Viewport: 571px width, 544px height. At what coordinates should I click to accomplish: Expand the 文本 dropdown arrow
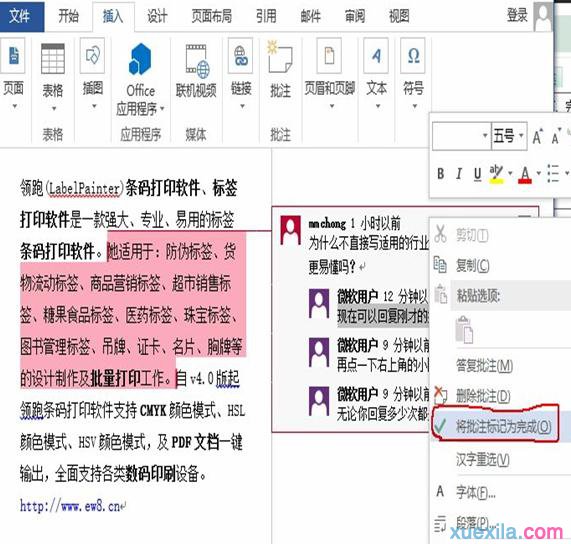click(x=378, y=106)
